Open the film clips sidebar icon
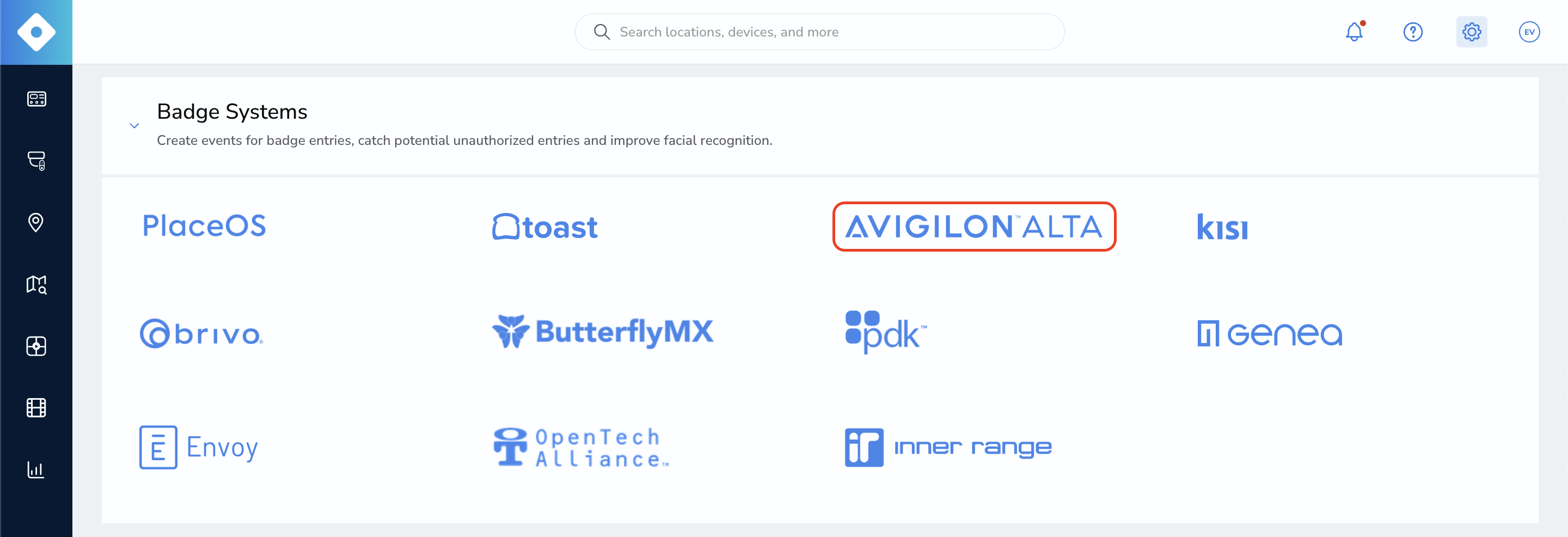The image size is (1568, 537). click(36, 407)
